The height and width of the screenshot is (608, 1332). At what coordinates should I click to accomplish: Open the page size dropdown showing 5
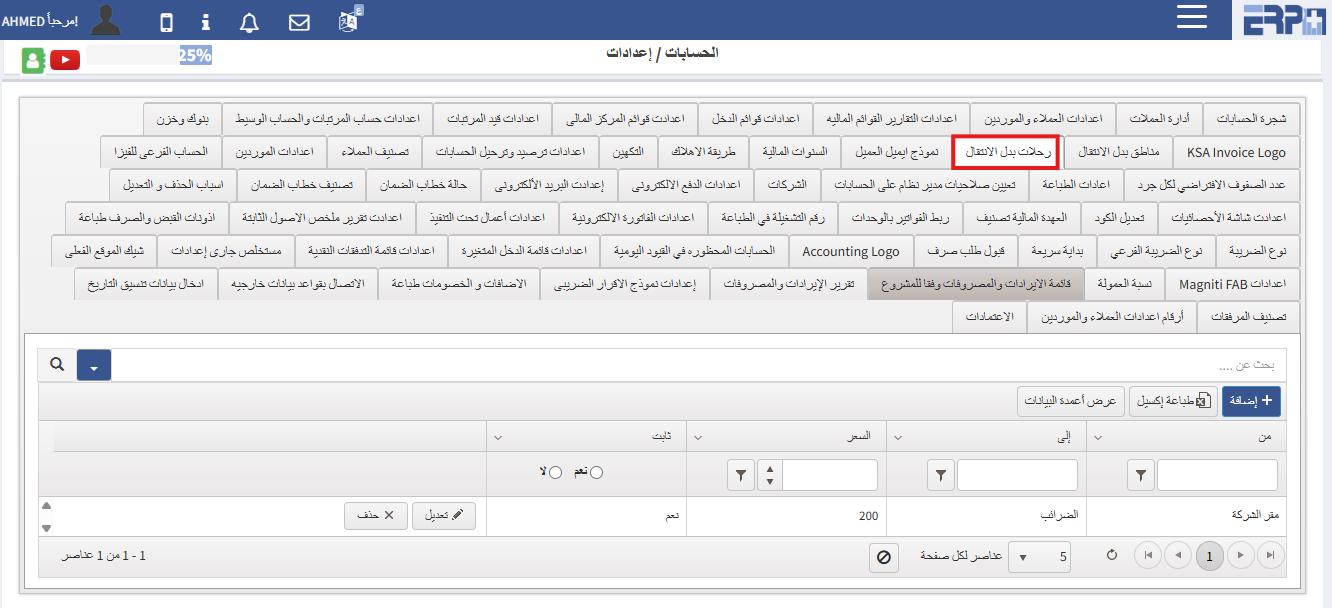pos(1038,554)
